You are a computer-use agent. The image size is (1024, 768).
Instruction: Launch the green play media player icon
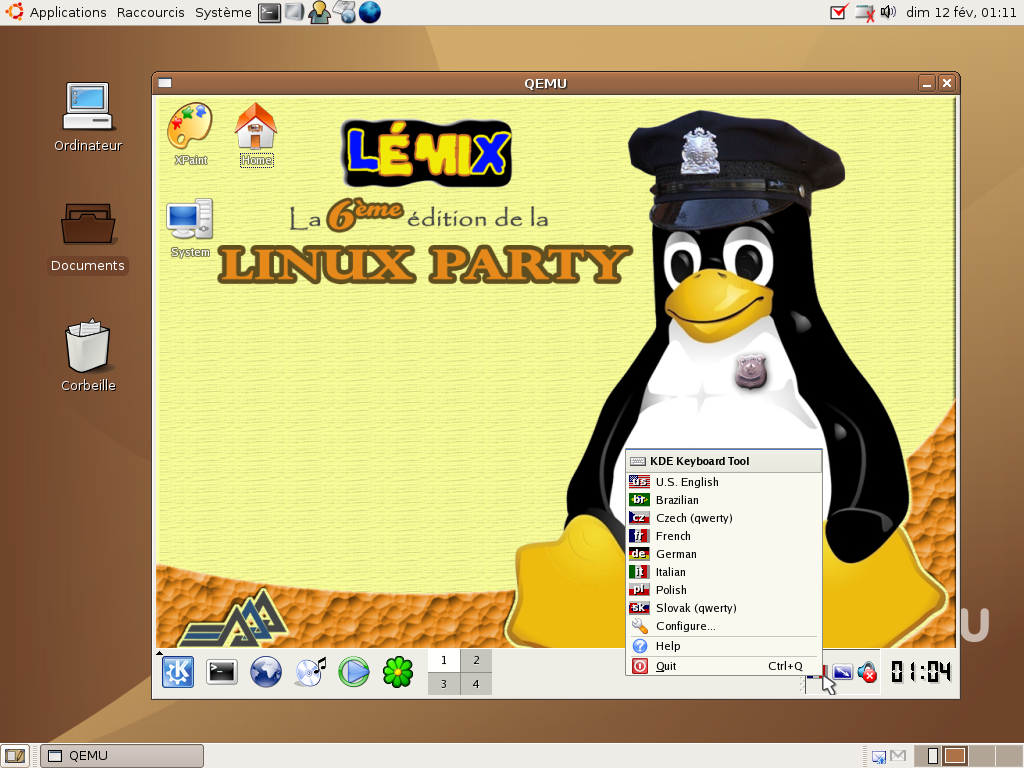pos(354,672)
